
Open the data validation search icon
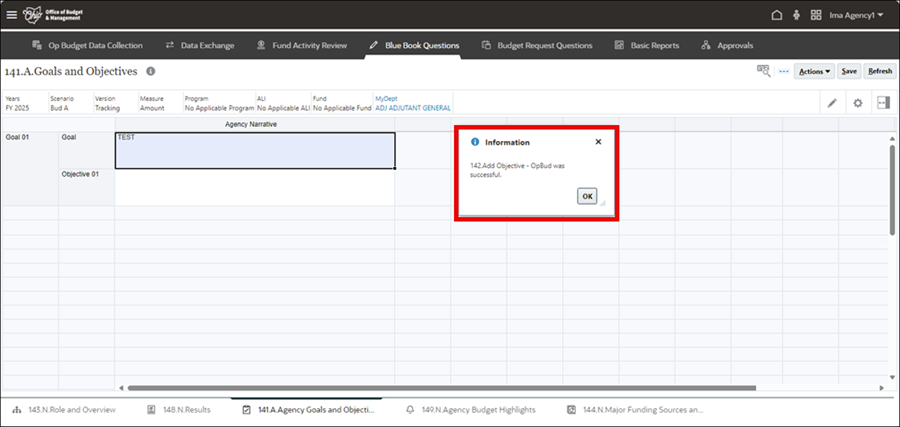click(764, 71)
